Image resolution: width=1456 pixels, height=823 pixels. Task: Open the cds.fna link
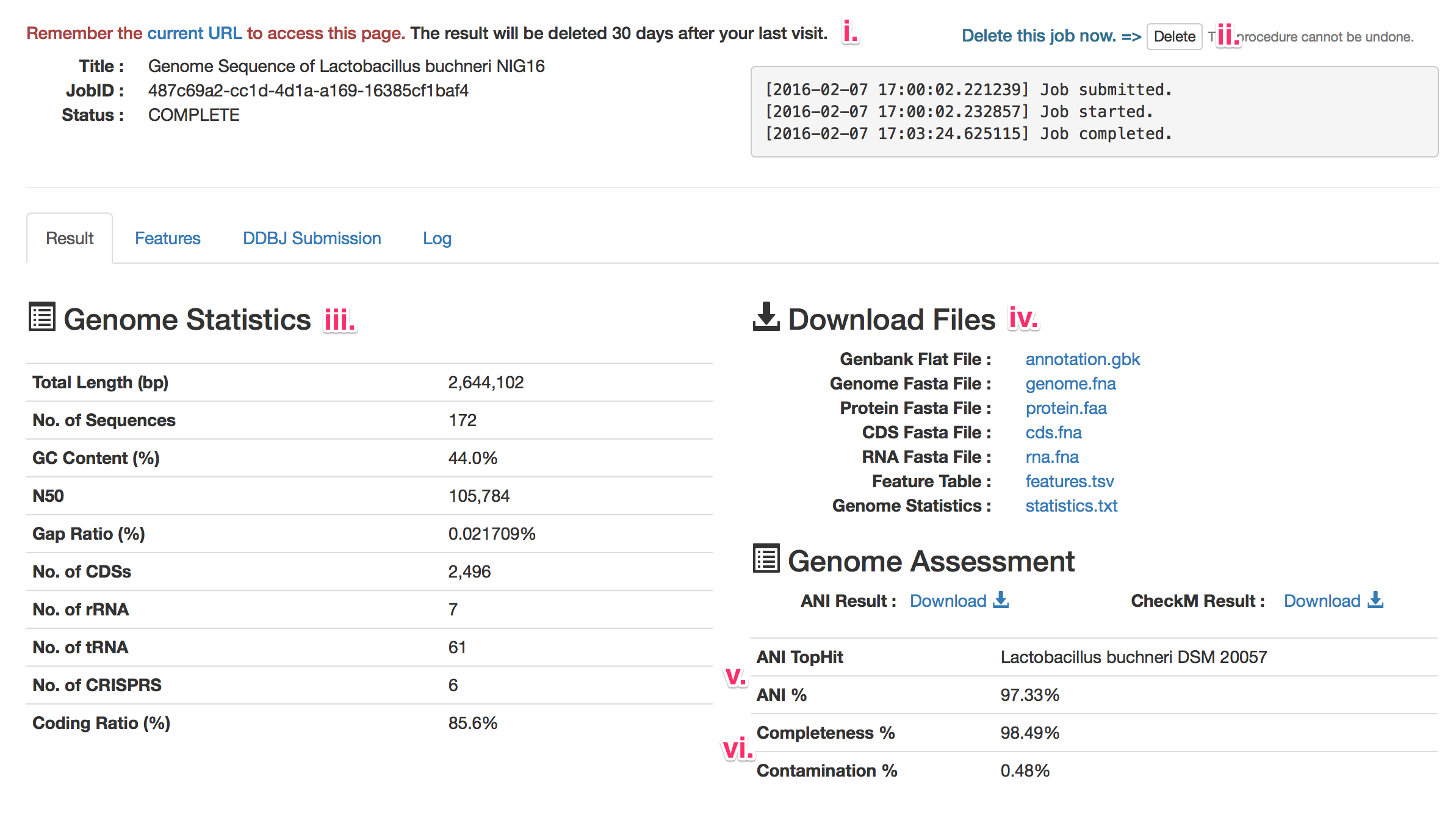[1053, 432]
